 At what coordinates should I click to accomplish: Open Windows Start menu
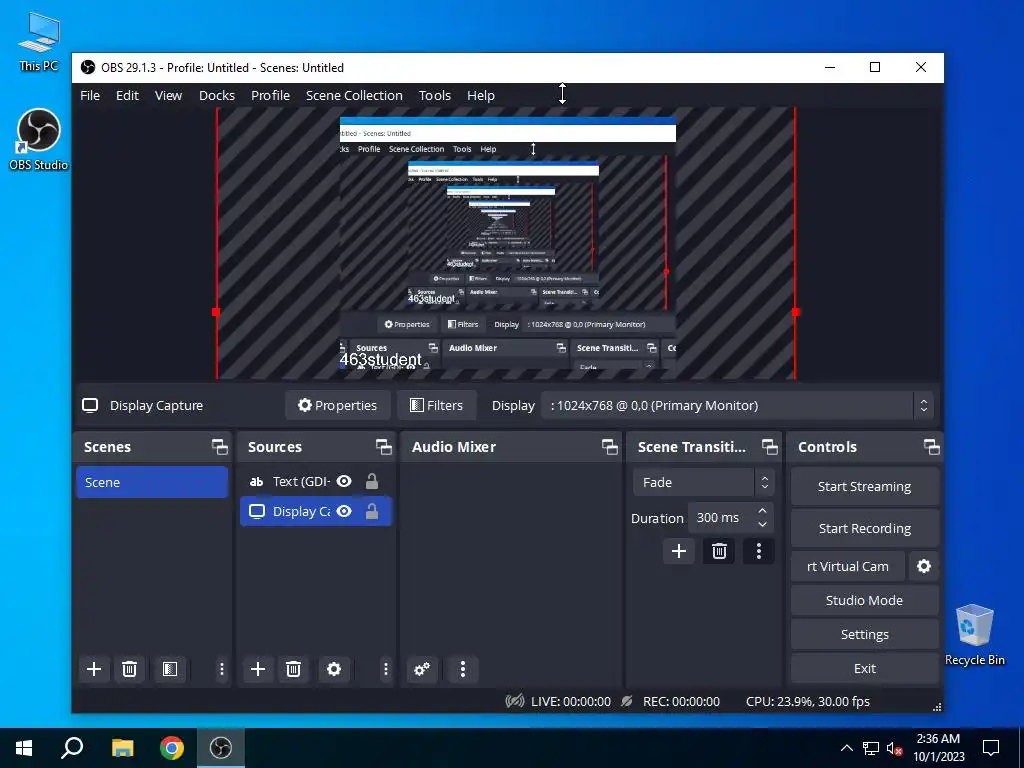tap(24, 748)
